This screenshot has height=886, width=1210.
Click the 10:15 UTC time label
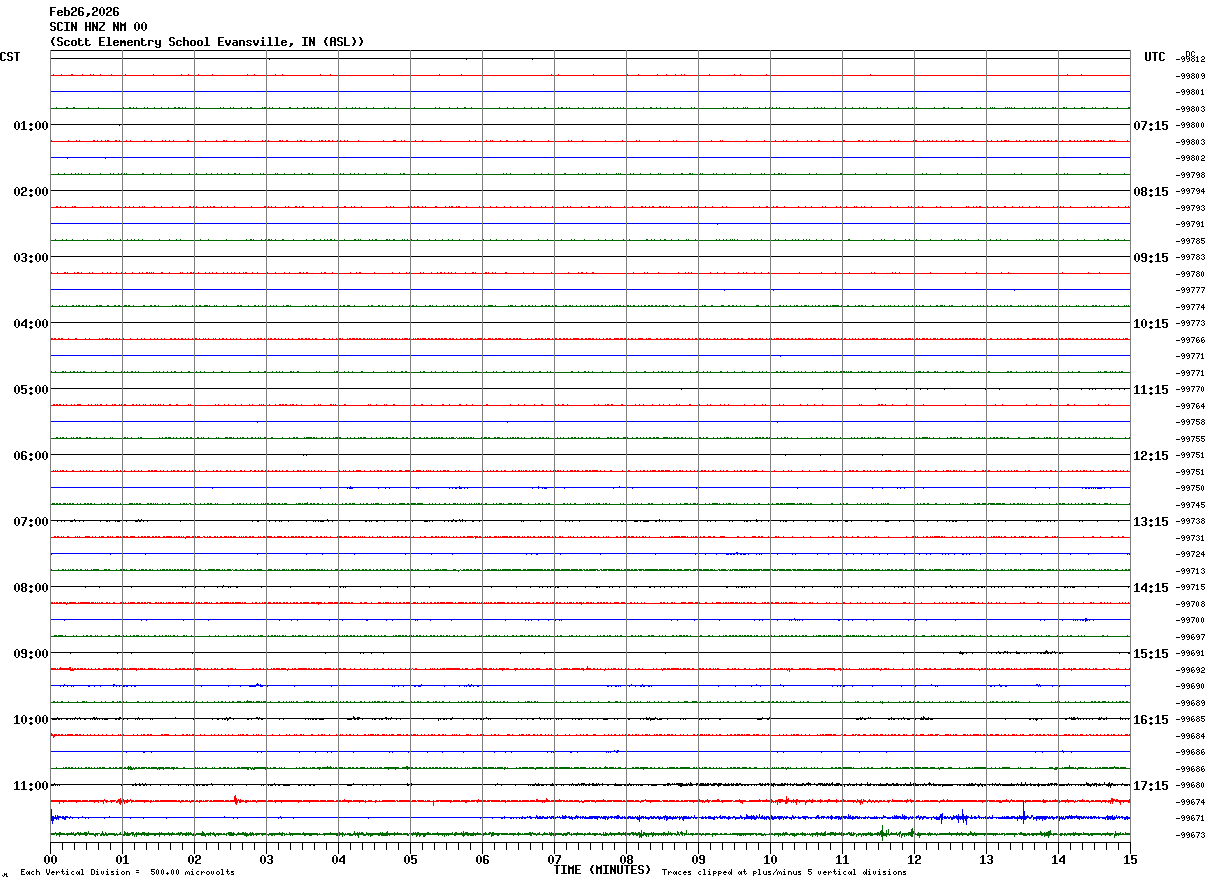pos(1150,324)
